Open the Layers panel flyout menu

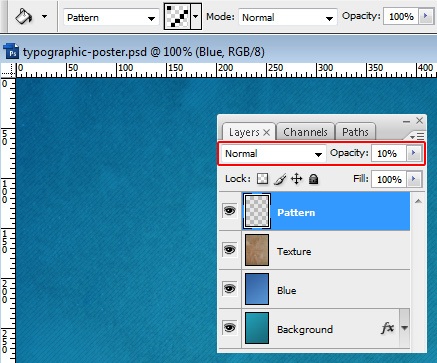point(417,136)
